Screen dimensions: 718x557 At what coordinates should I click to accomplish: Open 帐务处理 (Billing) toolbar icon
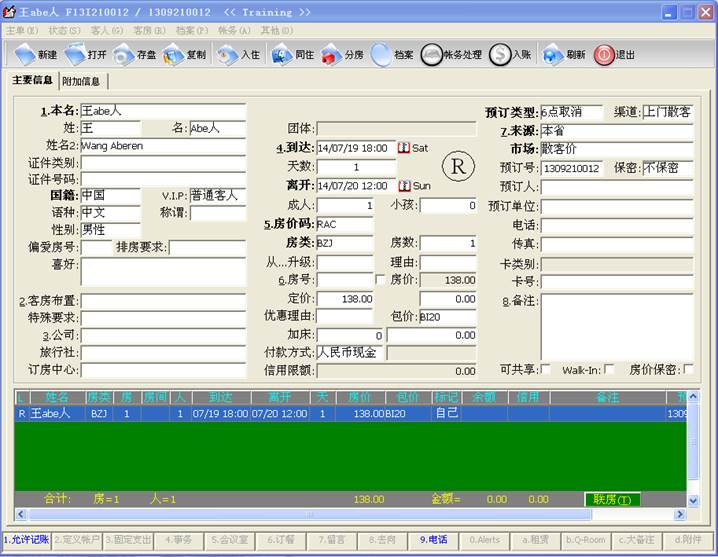tap(431, 55)
